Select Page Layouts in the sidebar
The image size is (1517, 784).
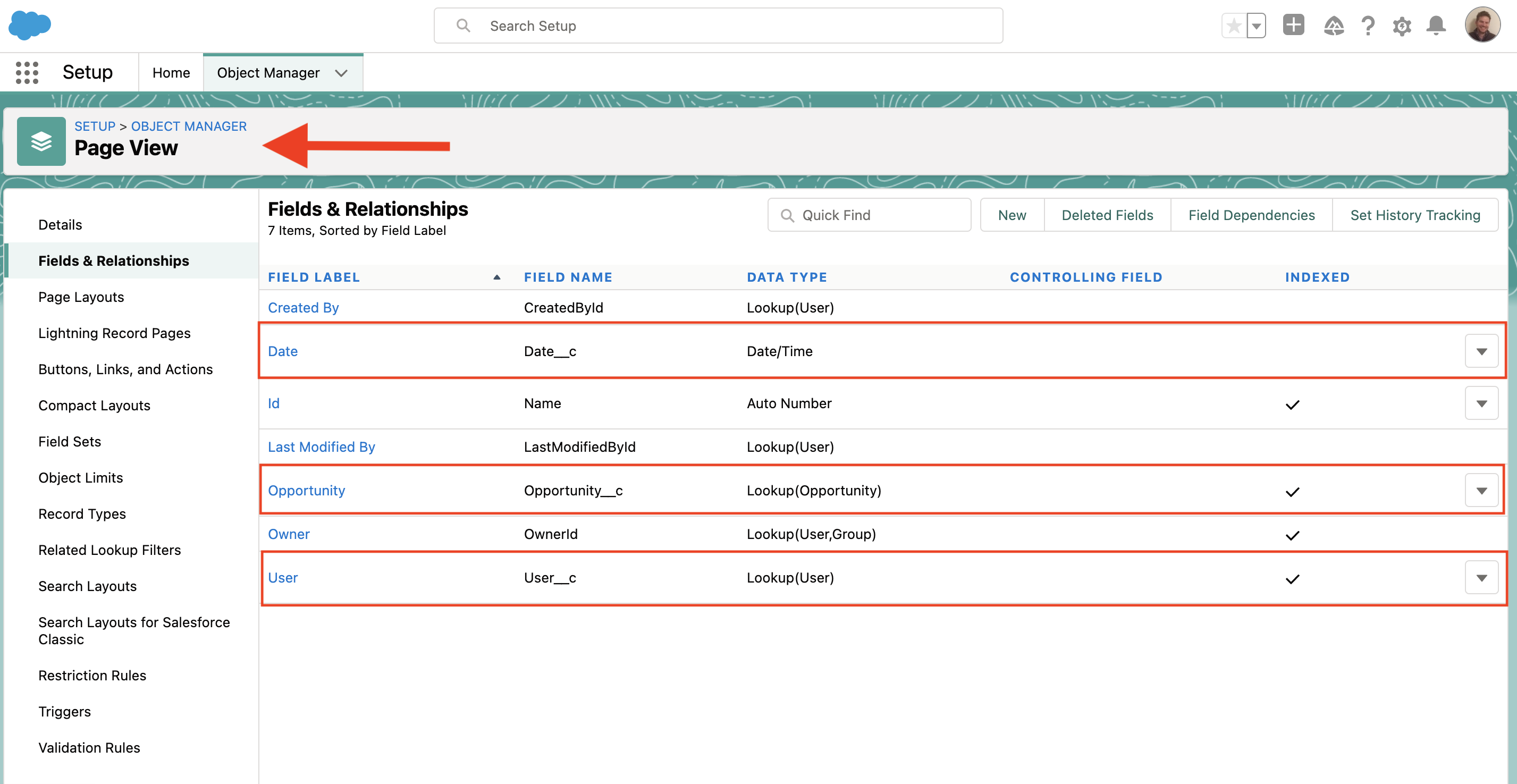pyautogui.click(x=81, y=297)
